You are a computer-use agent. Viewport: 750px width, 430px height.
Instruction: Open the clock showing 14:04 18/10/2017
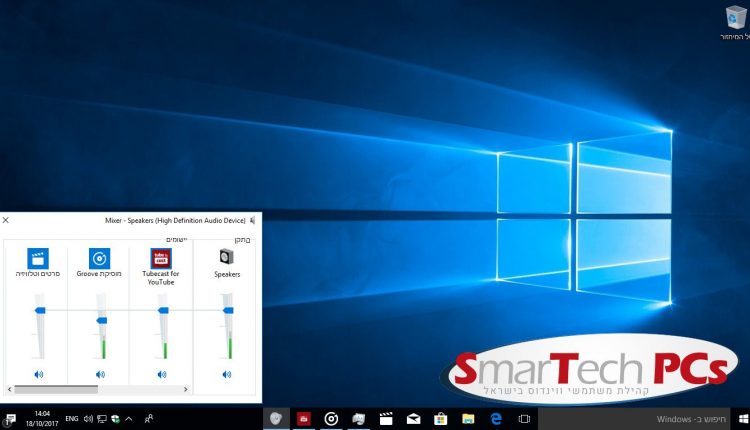pos(42,419)
